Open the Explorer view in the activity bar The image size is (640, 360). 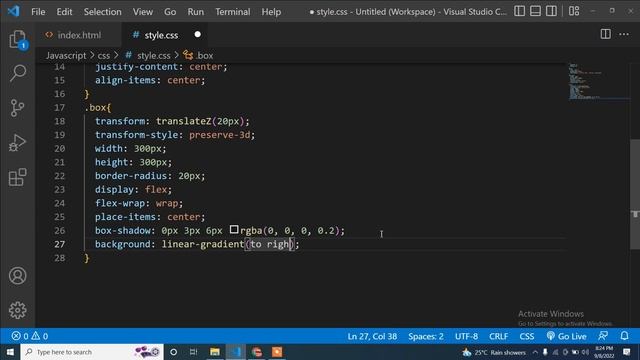point(18,40)
